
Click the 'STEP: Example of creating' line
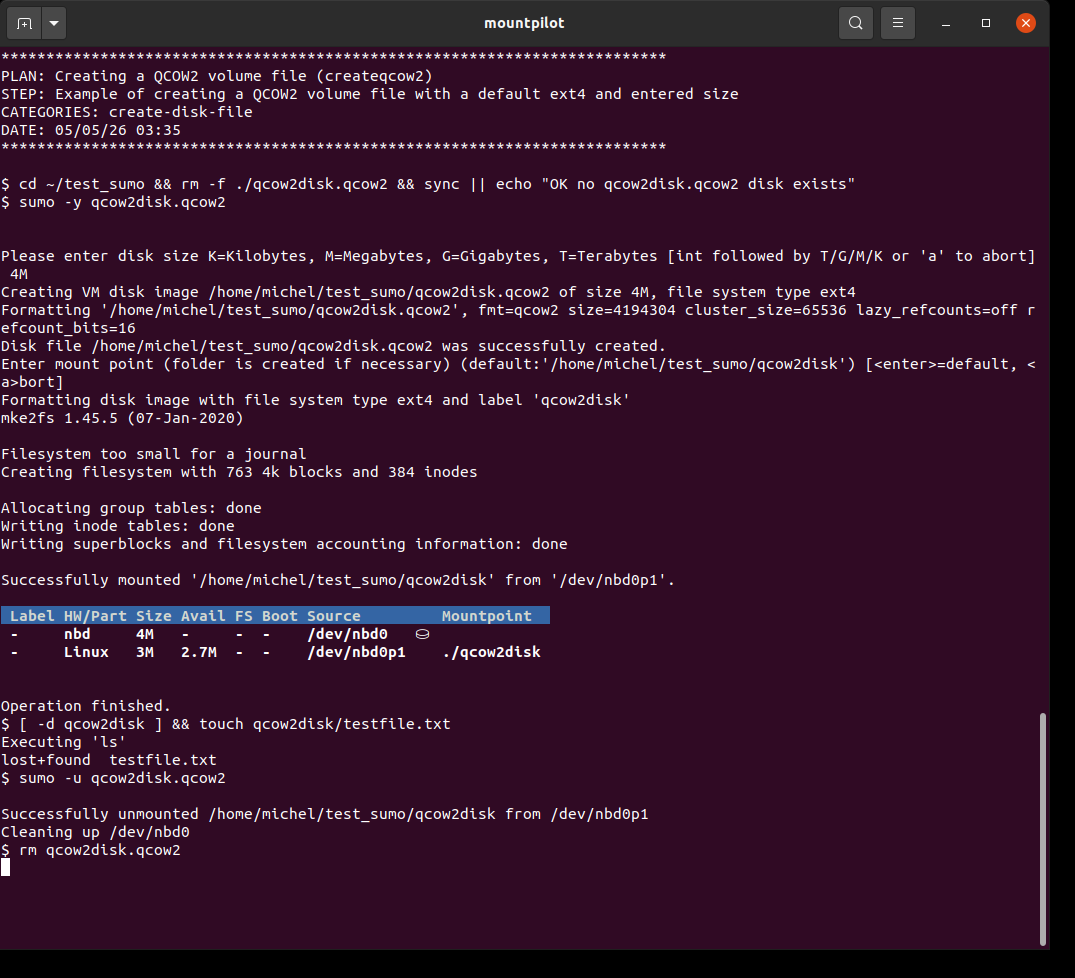370,94
